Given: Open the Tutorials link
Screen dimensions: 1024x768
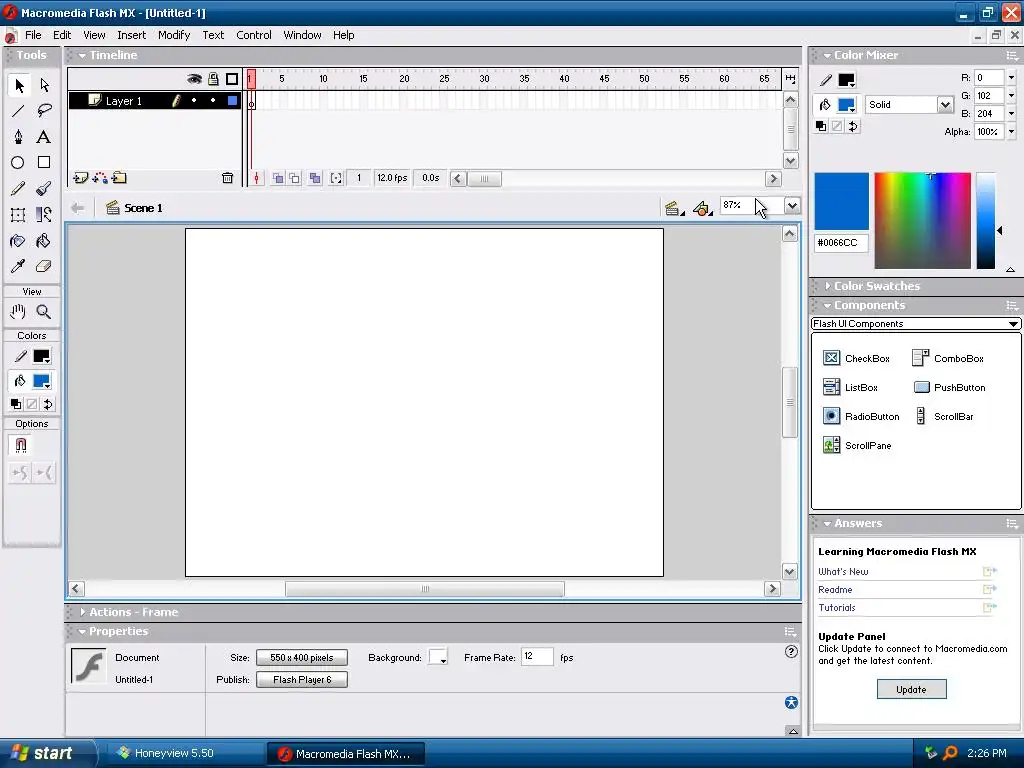Looking at the screenshot, I should point(837,608).
